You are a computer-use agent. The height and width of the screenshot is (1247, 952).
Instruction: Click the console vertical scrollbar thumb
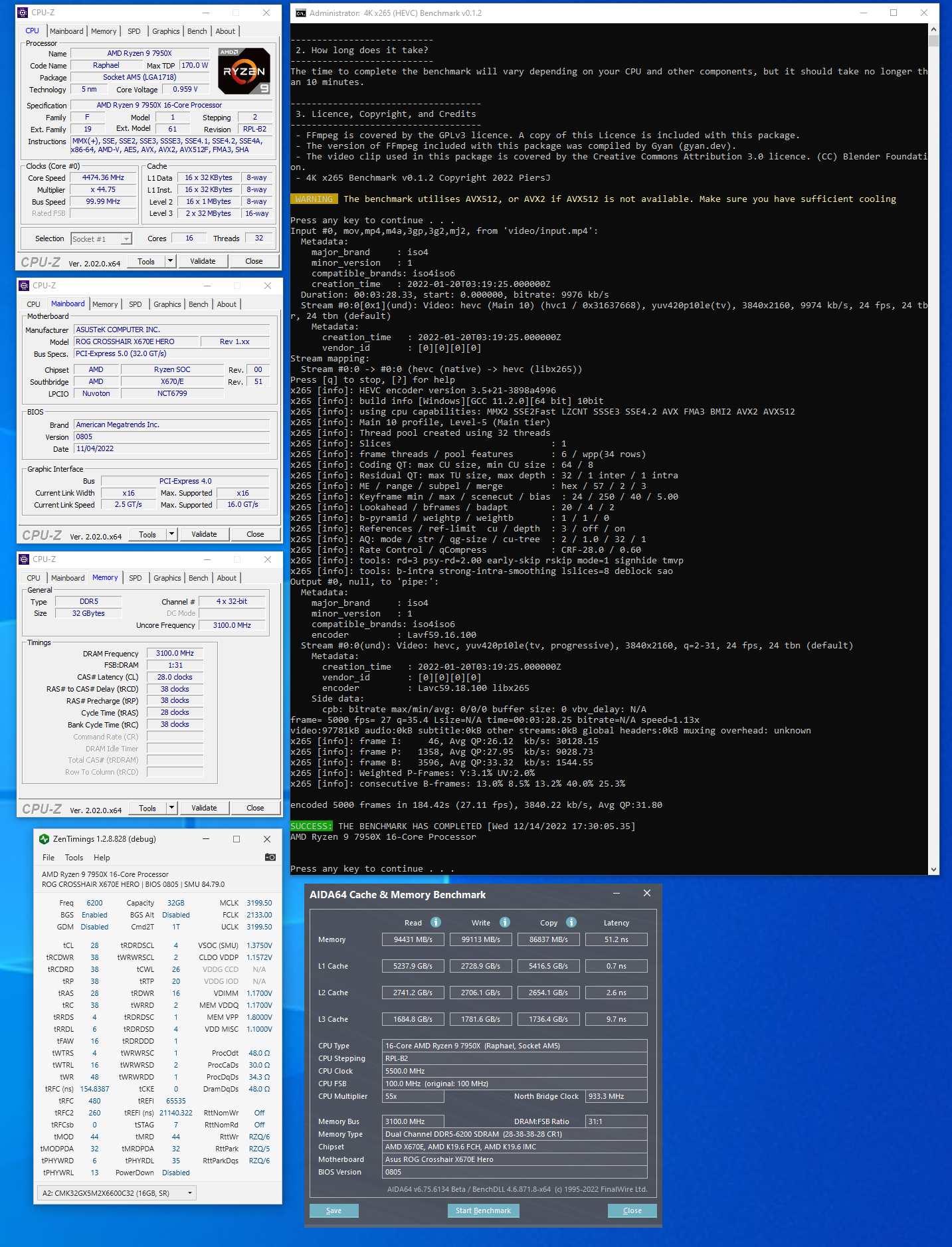pyautogui.click(x=933, y=41)
